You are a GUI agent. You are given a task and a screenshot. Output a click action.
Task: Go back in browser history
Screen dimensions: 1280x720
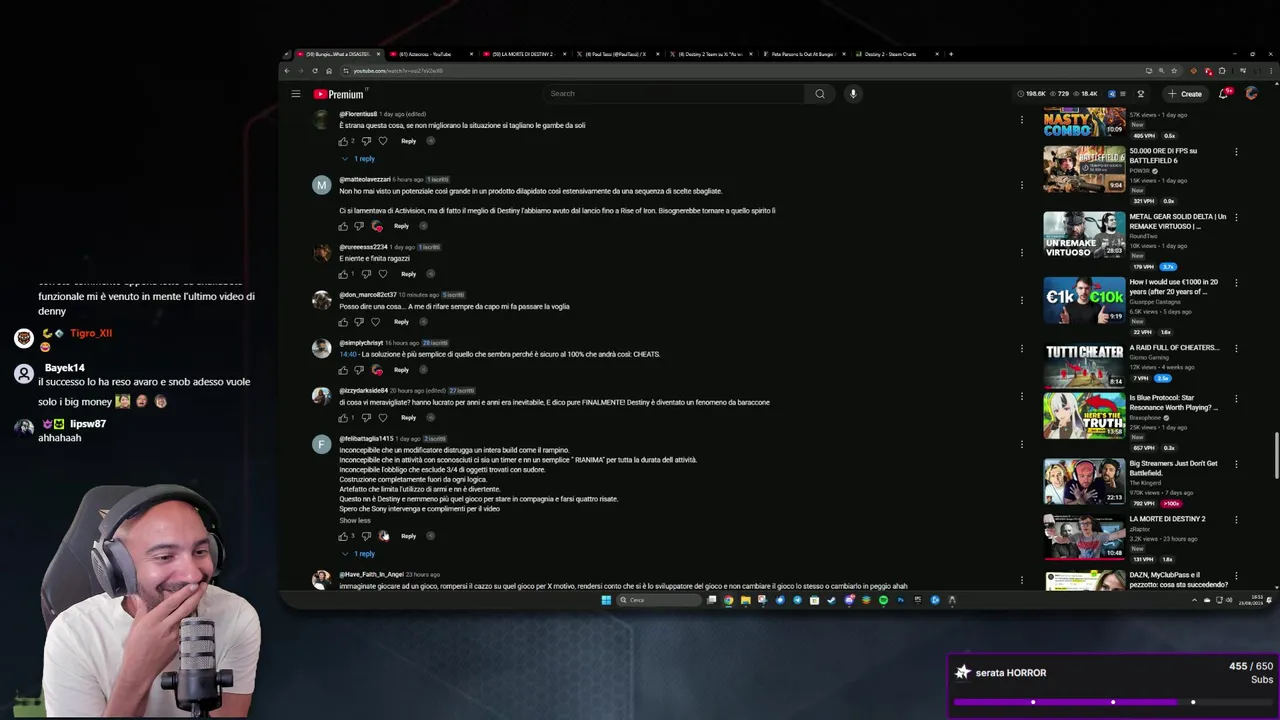coord(287,71)
